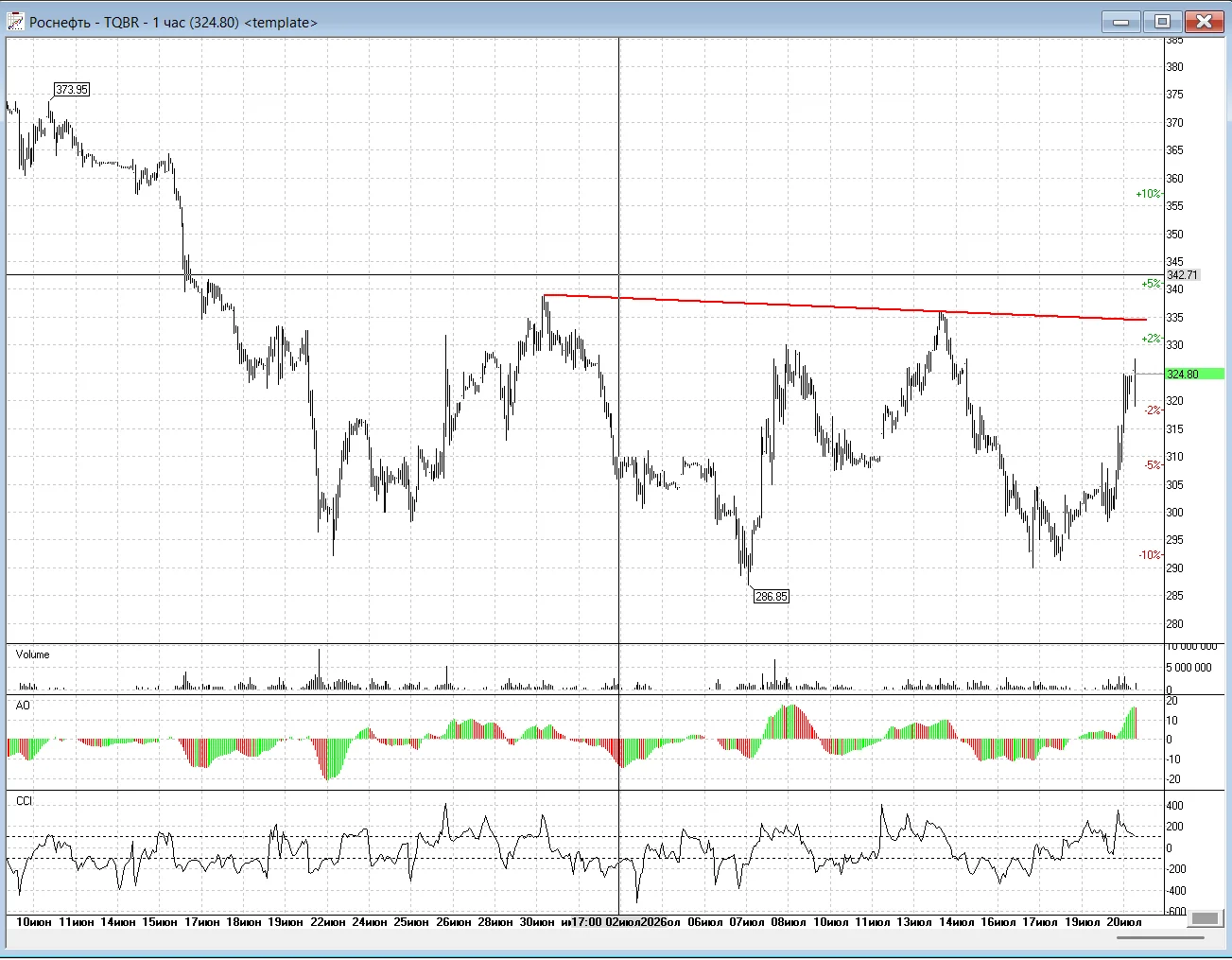1232x960 pixels.
Task: Click the +10% level marker
Action: tap(1149, 194)
